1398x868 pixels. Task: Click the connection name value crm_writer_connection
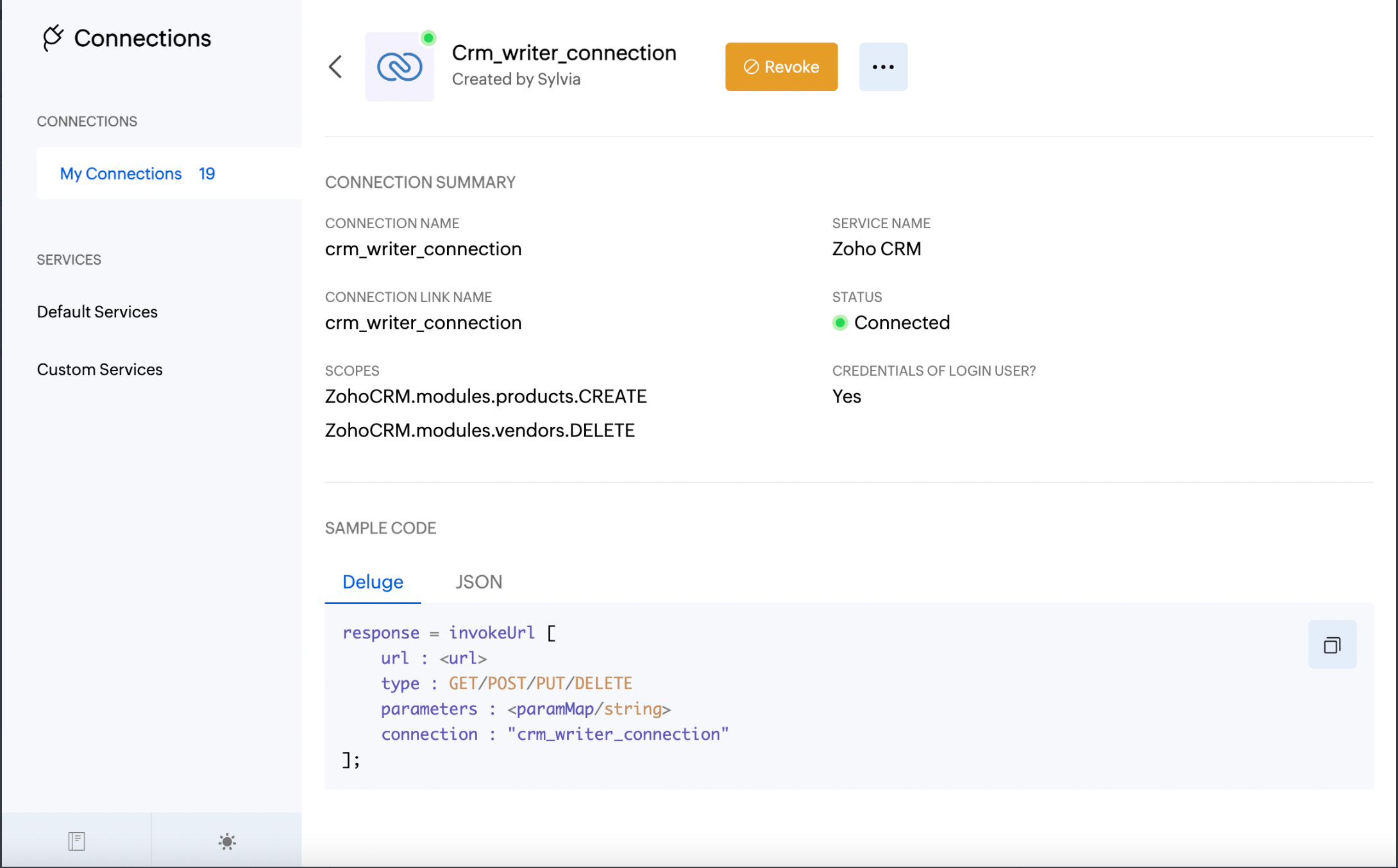(423, 249)
